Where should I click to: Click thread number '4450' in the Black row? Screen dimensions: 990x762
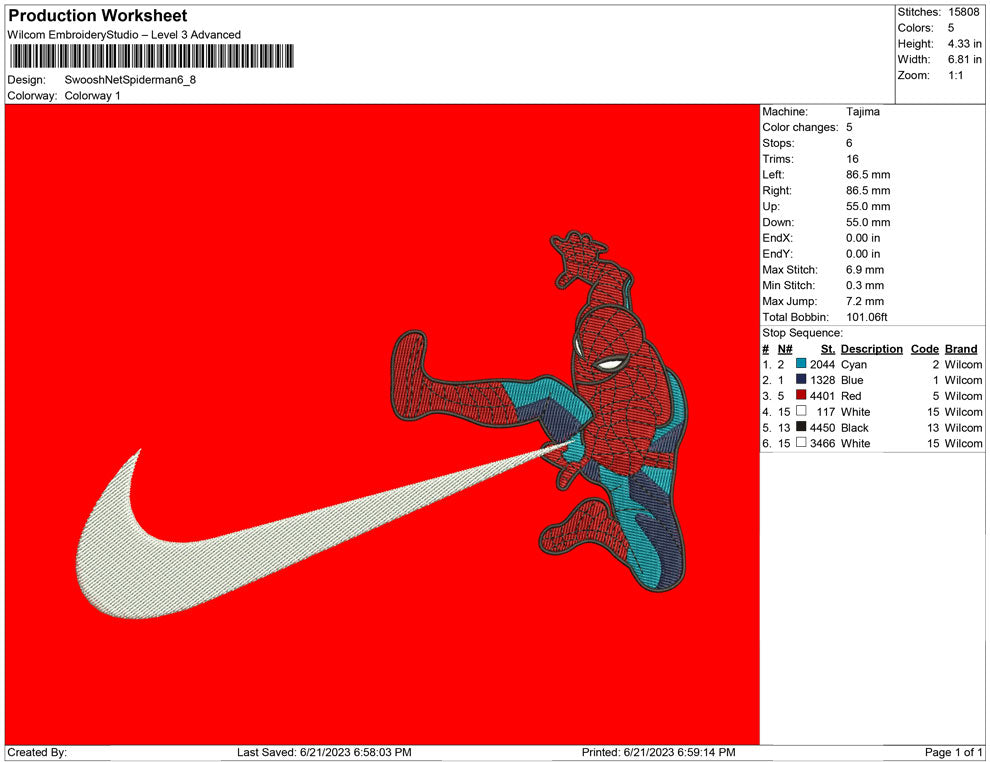coord(822,427)
